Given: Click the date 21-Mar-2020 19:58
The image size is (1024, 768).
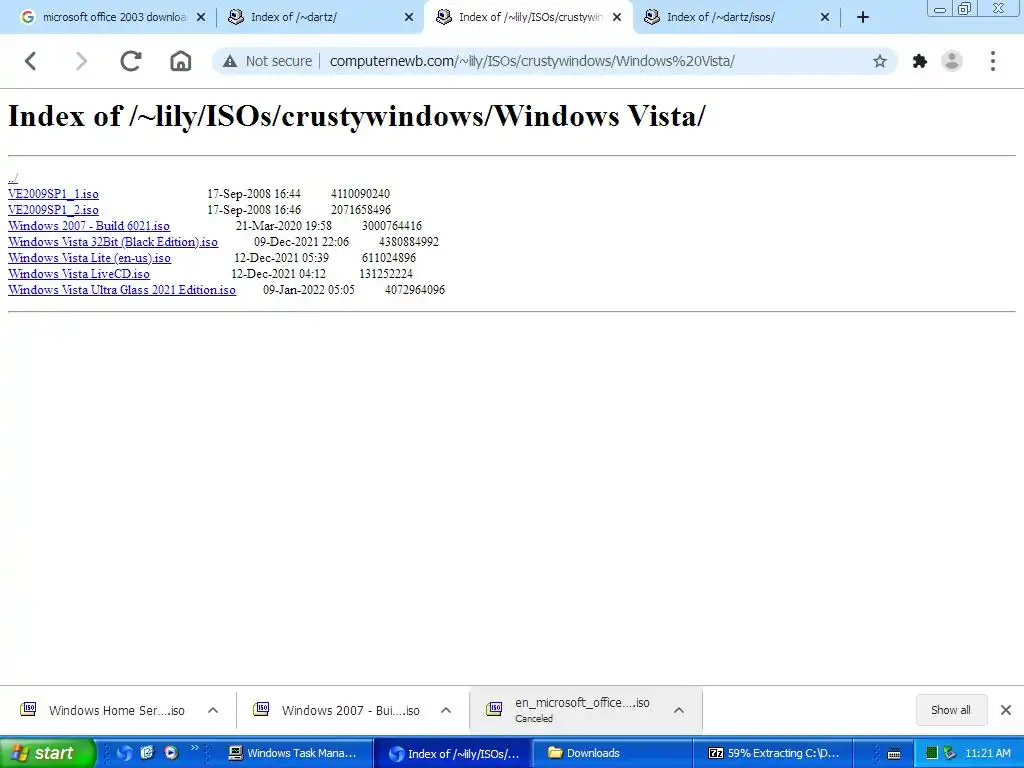Looking at the screenshot, I should tap(283, 226).
